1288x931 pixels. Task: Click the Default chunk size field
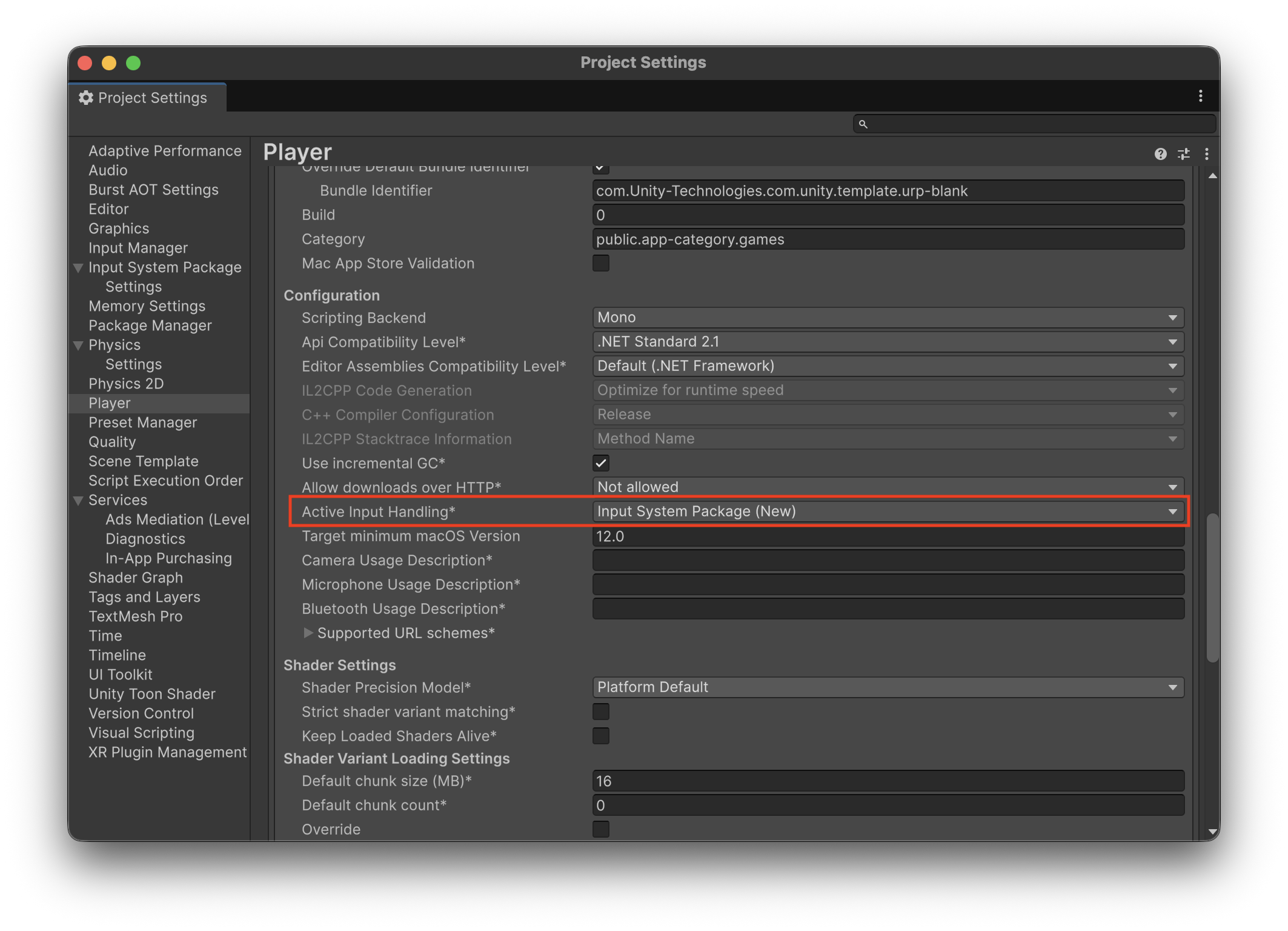(x=888, y=781)
